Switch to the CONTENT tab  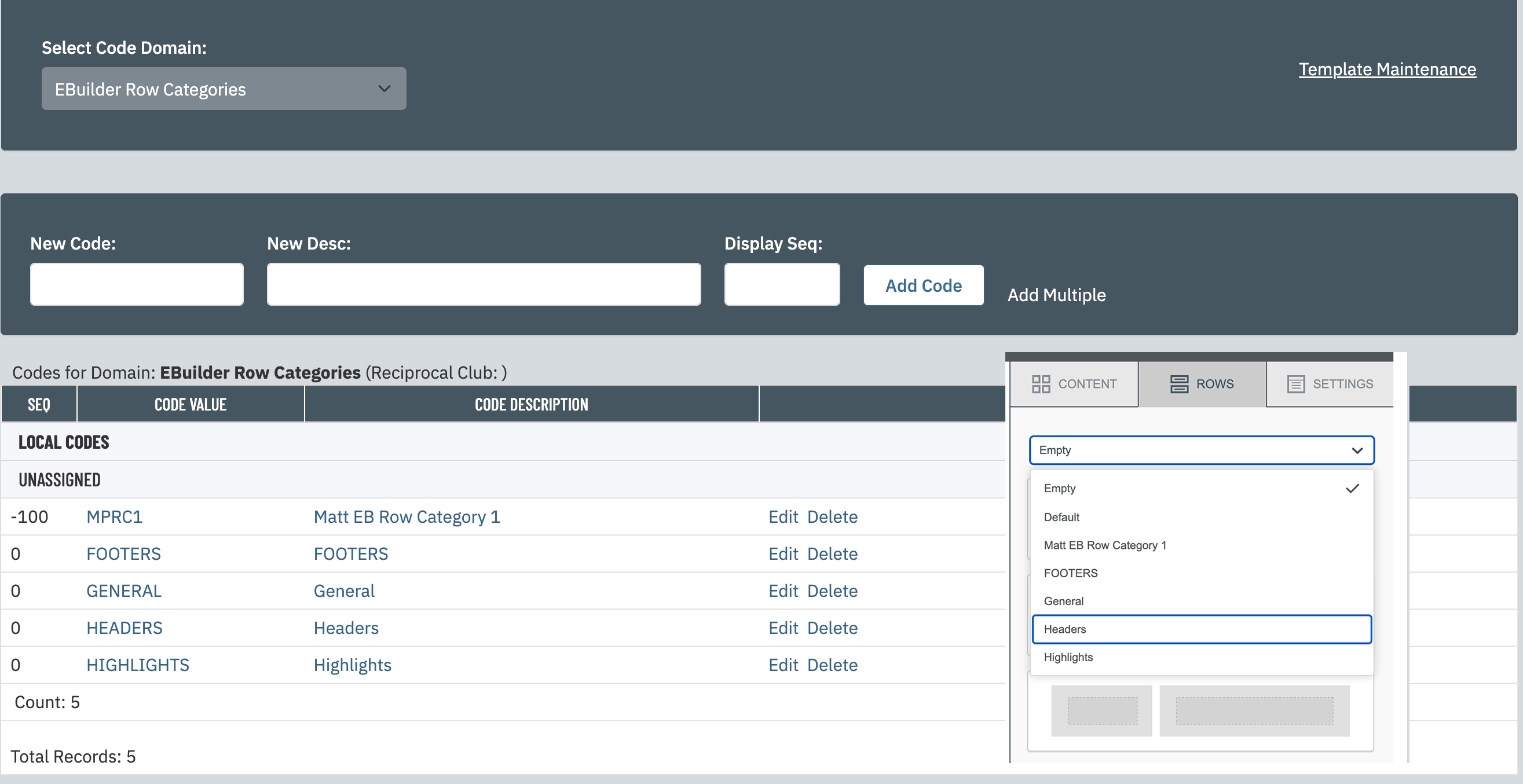pyautogui.click(x=1074, y=384)
